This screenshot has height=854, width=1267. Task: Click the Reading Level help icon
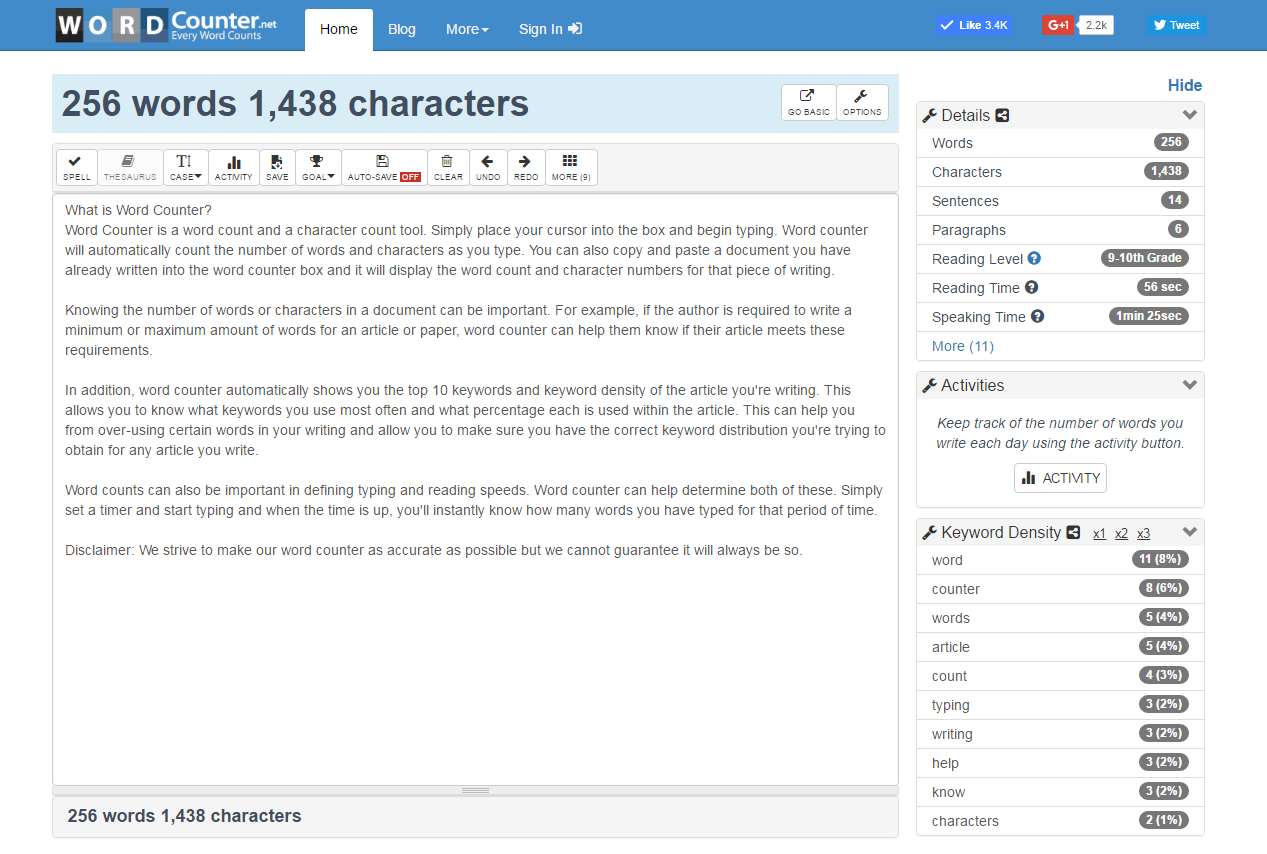(1034, 258)
